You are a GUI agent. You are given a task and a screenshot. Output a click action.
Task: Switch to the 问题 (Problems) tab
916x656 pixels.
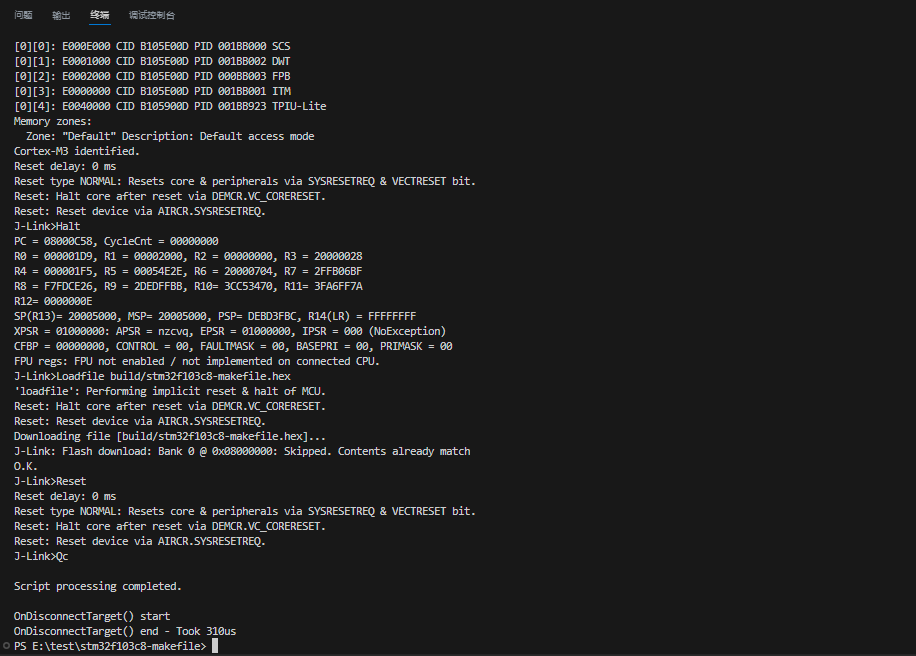pos(23,16)
